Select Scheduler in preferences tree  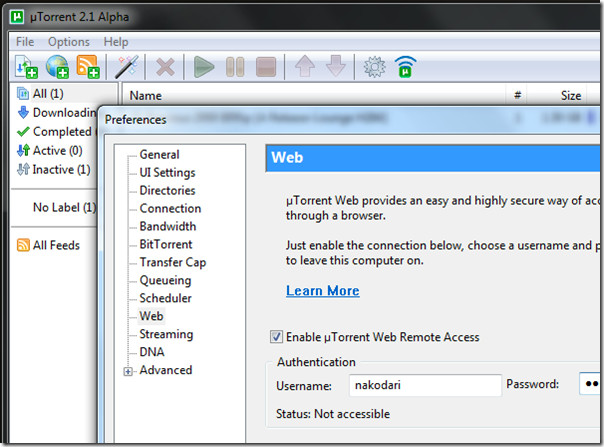pos(165,298)
